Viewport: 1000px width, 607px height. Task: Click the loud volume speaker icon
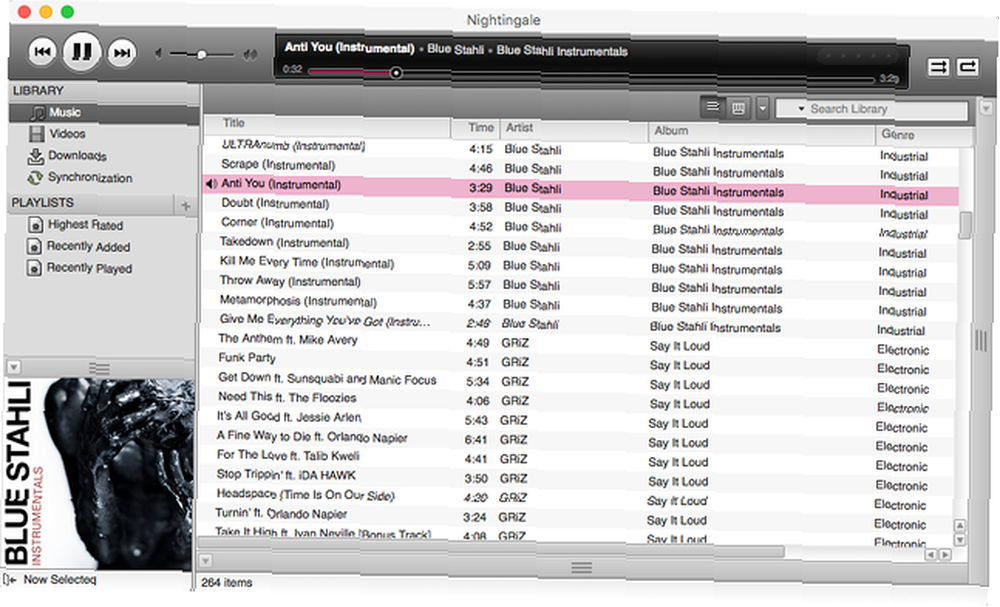tap(250, 55)
